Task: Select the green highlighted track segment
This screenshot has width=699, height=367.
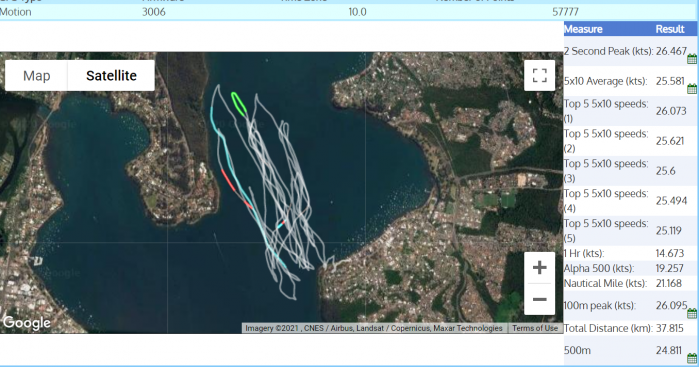Action: 239,104
